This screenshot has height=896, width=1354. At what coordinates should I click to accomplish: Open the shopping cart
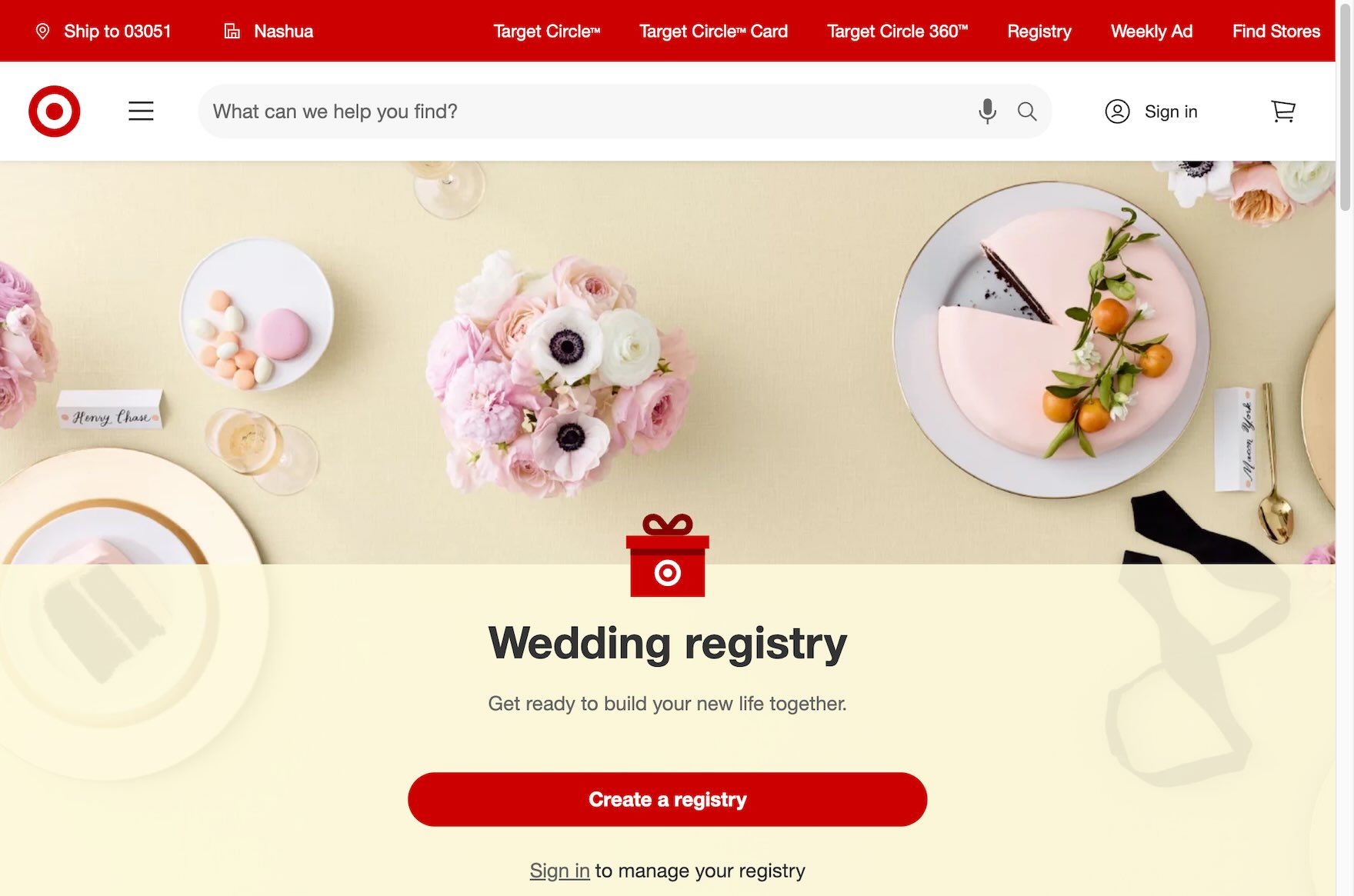pyautogui.click(x=1283, y=112)
